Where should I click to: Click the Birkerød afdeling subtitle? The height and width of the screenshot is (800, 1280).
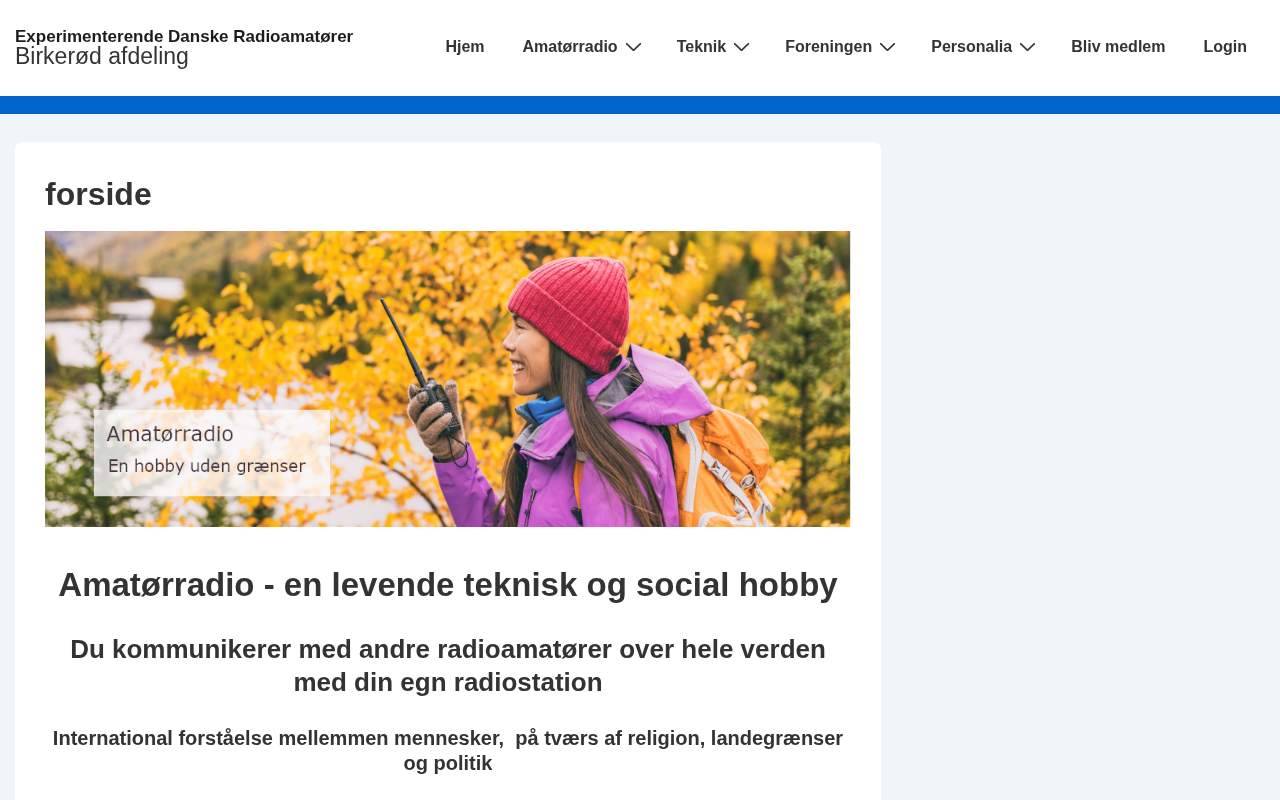tap(102, 57)
